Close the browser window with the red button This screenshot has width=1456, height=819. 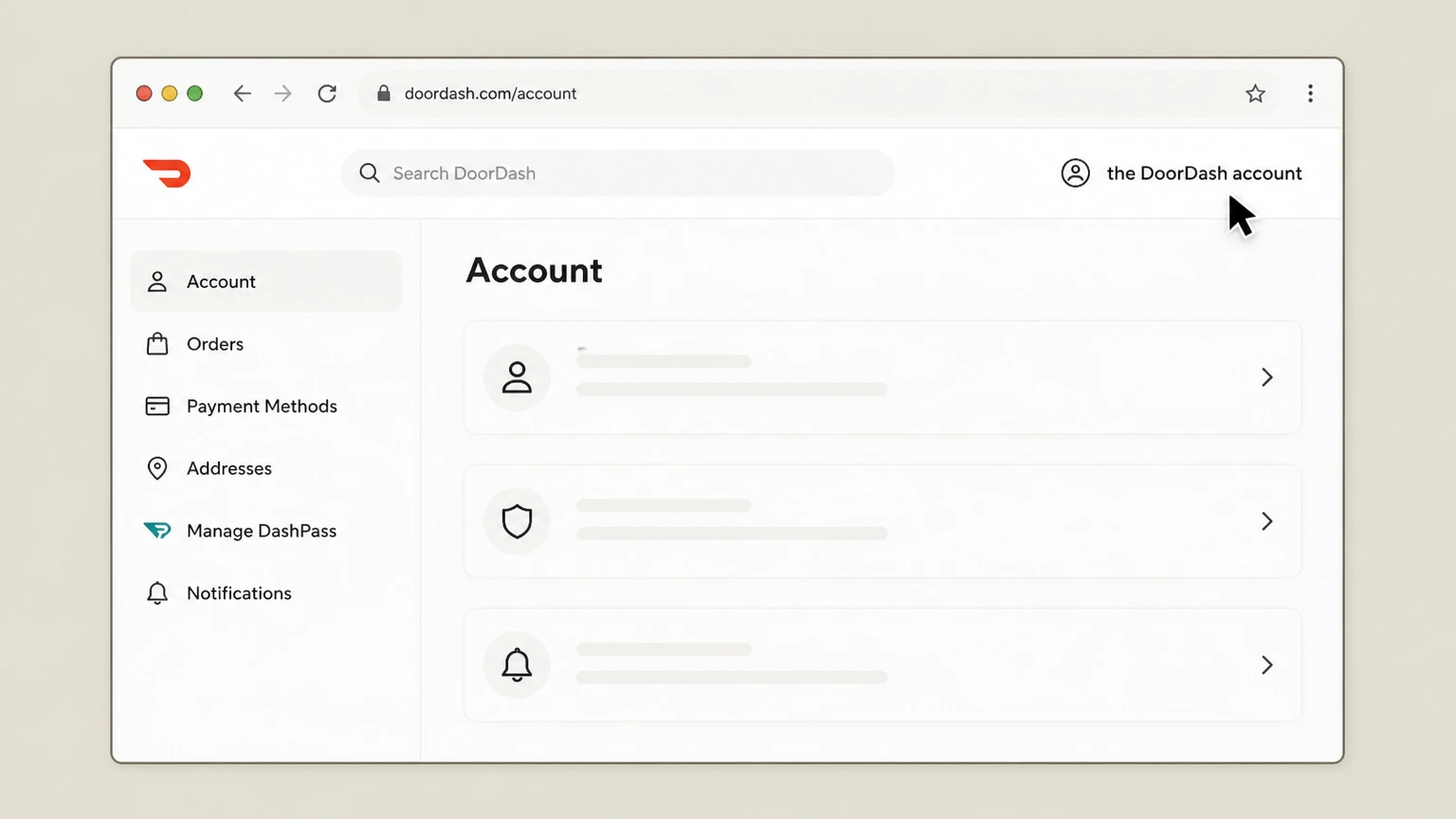tap(144, 93)
